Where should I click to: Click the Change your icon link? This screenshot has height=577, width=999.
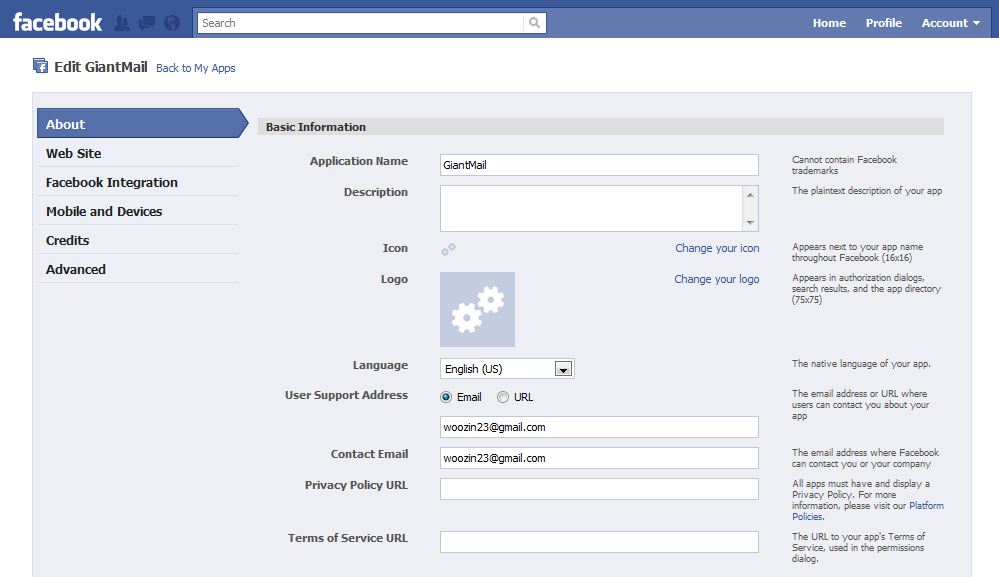[x=717, y=248]
